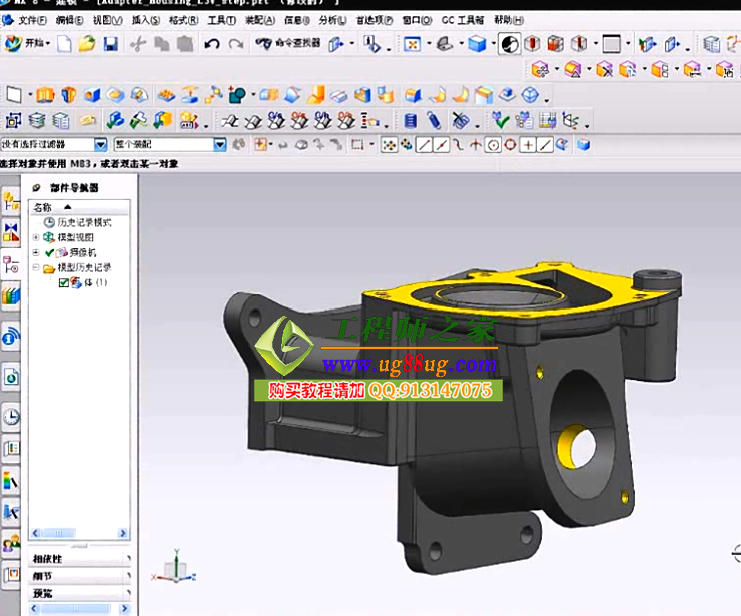Open the 插入(S) menu
Screen dimensions: 741x616
pos(145,20)
